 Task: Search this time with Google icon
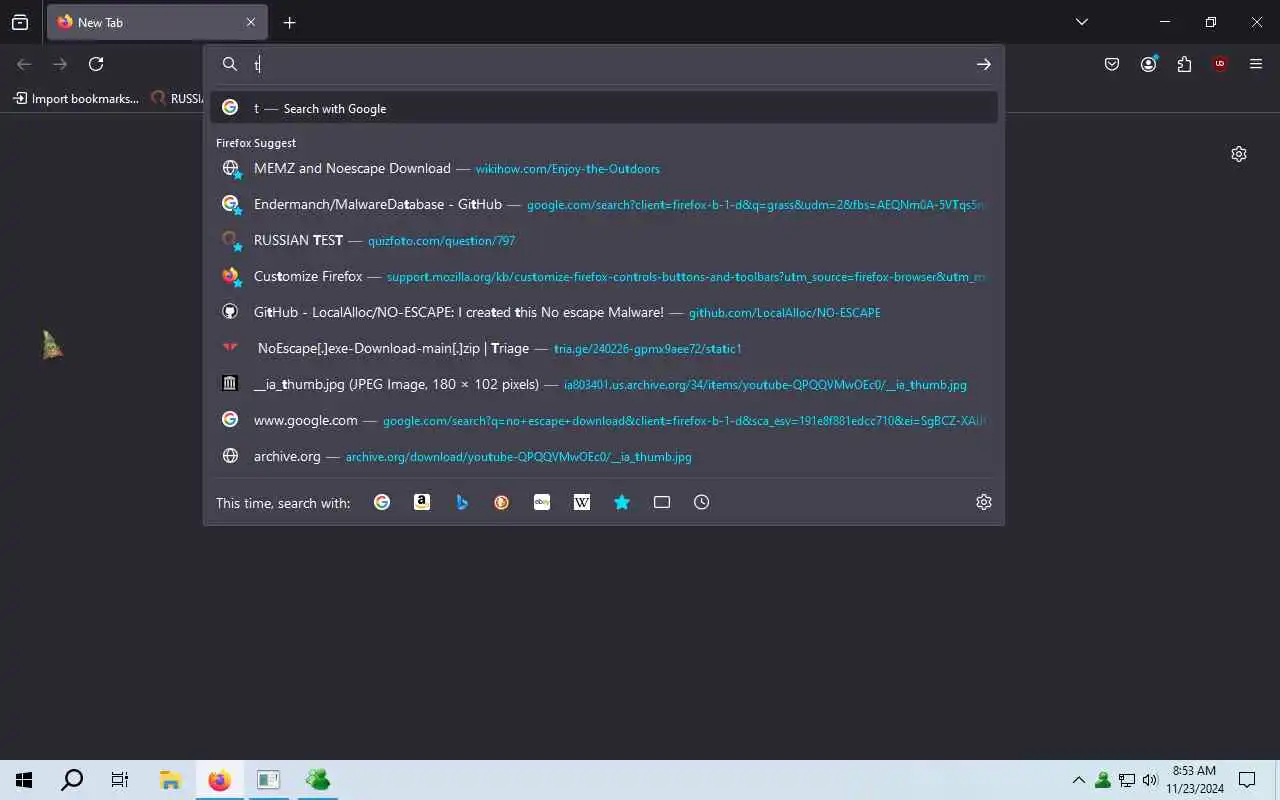[382, 502]
